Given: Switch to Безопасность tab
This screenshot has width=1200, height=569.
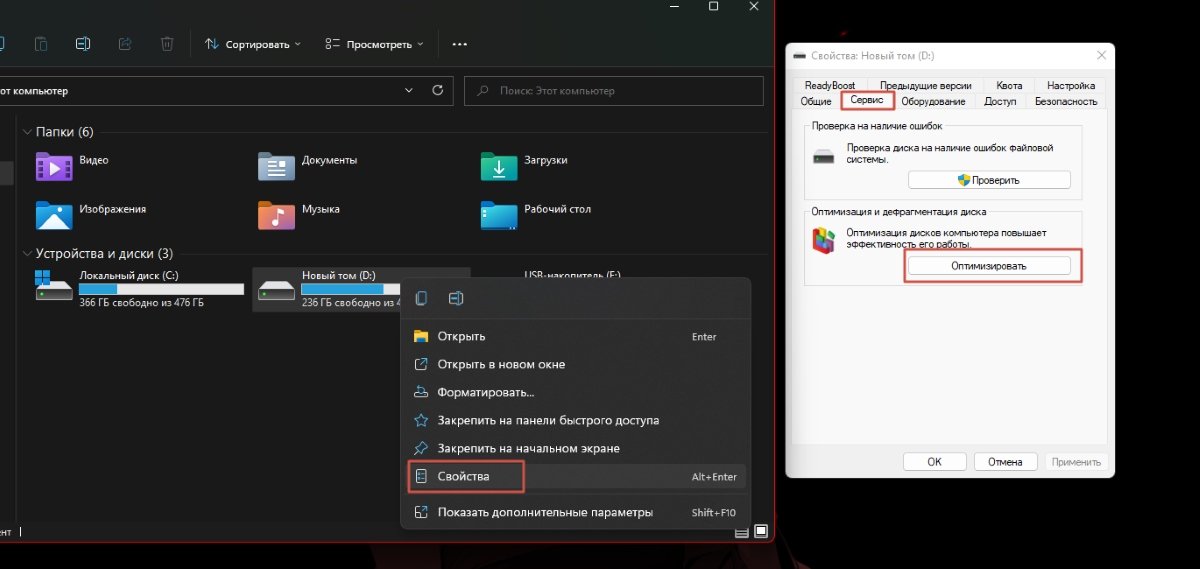Looking at the screenshot, I should pos(1066,101).
